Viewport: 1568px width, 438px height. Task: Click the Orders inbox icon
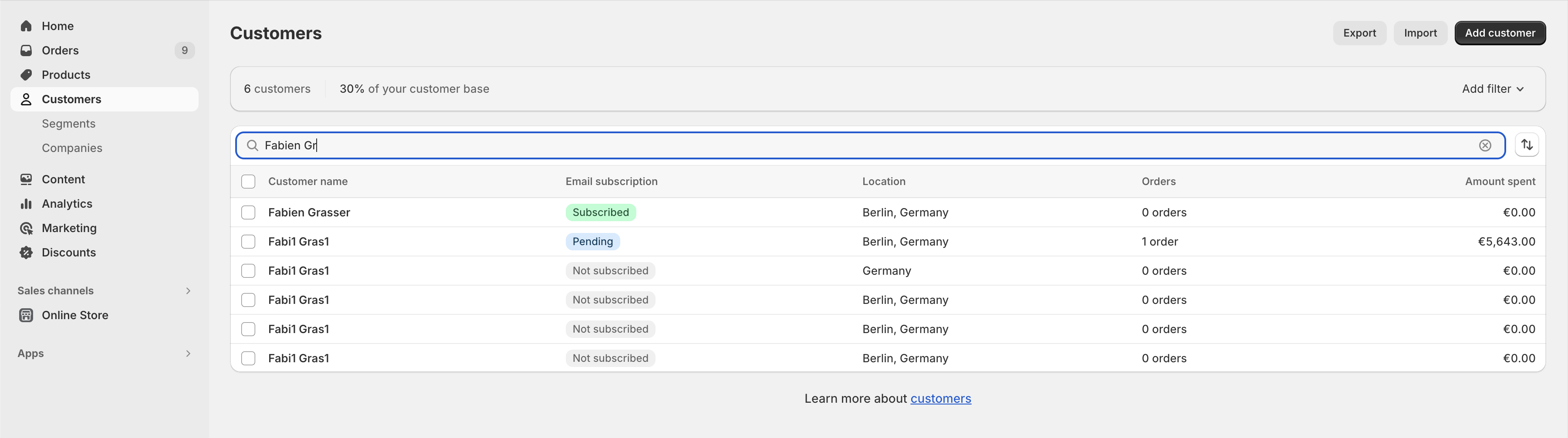(26, 51)
